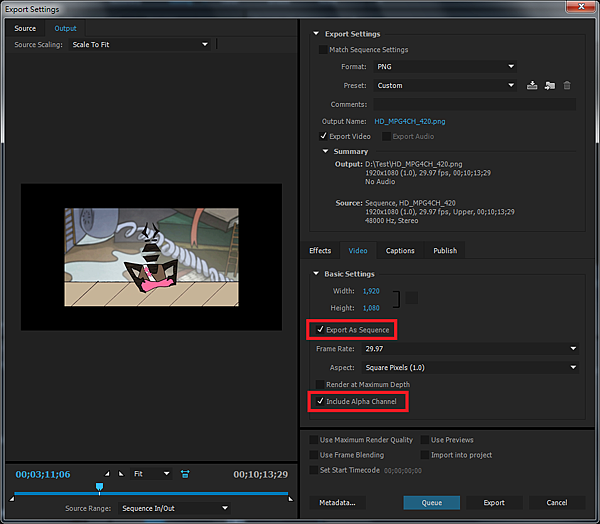
Task: Click the Metadata... button
Action: coord(337,503)
